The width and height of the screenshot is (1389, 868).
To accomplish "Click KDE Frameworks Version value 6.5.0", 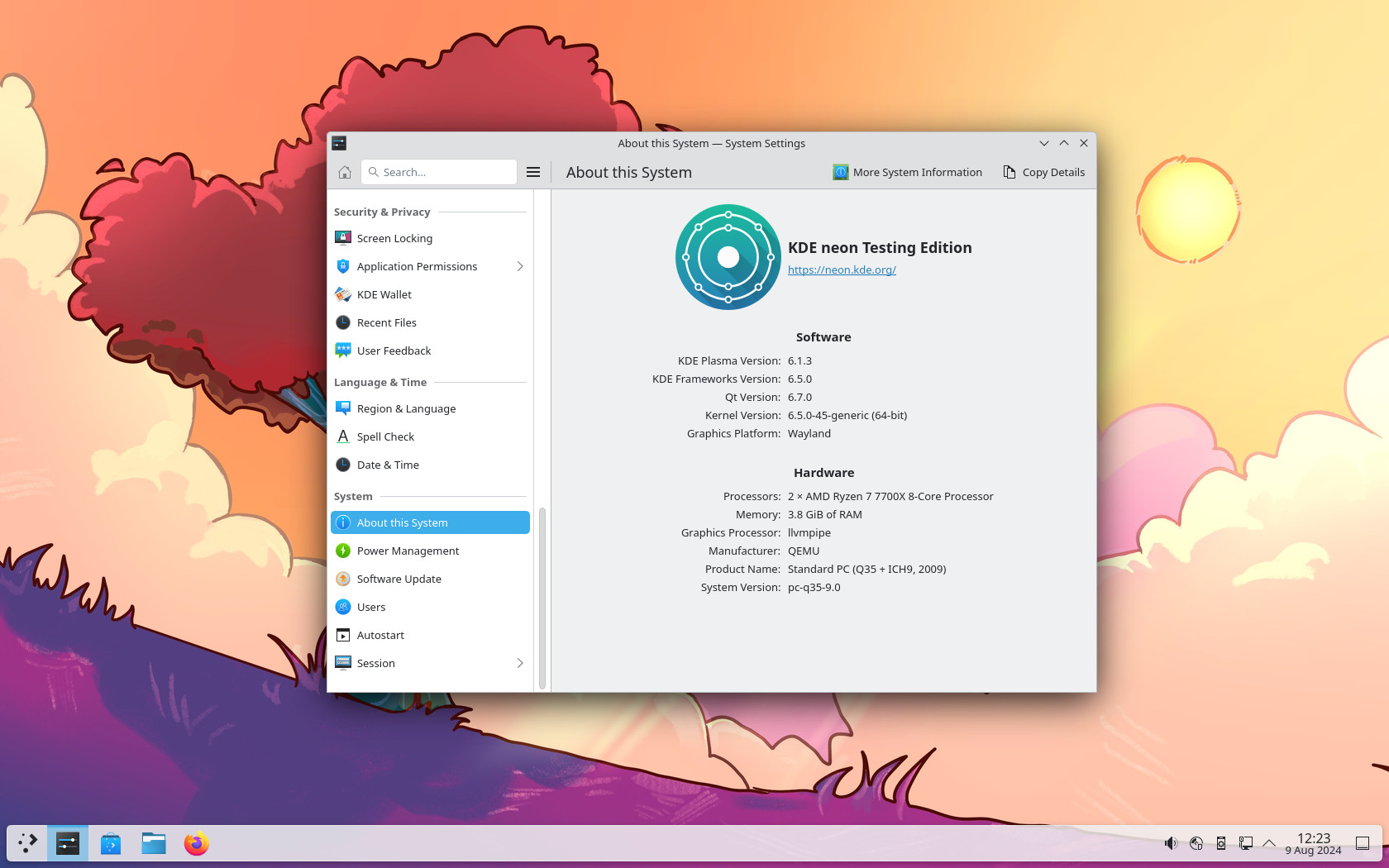I will (x=800, y=379).
